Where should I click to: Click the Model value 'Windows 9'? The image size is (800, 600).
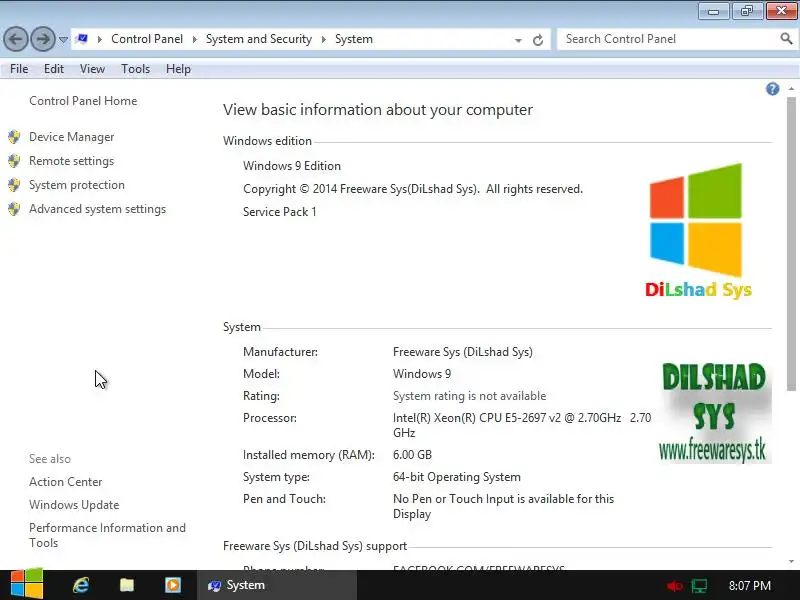(x=422, y=374)
